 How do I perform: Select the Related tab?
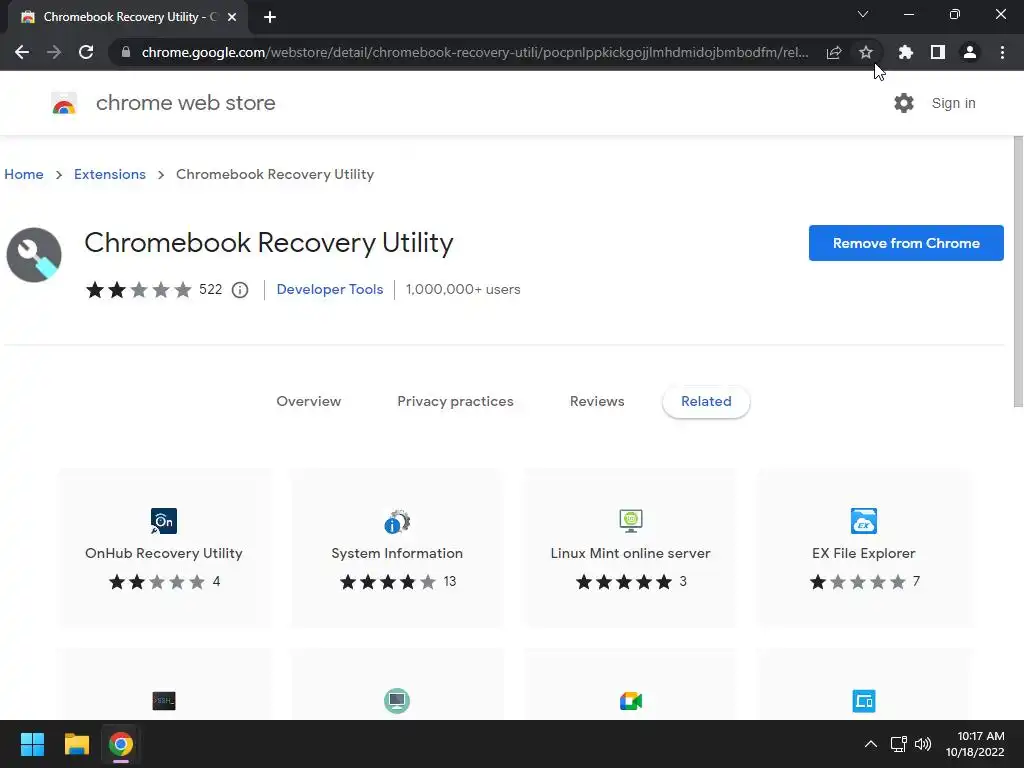706,402
